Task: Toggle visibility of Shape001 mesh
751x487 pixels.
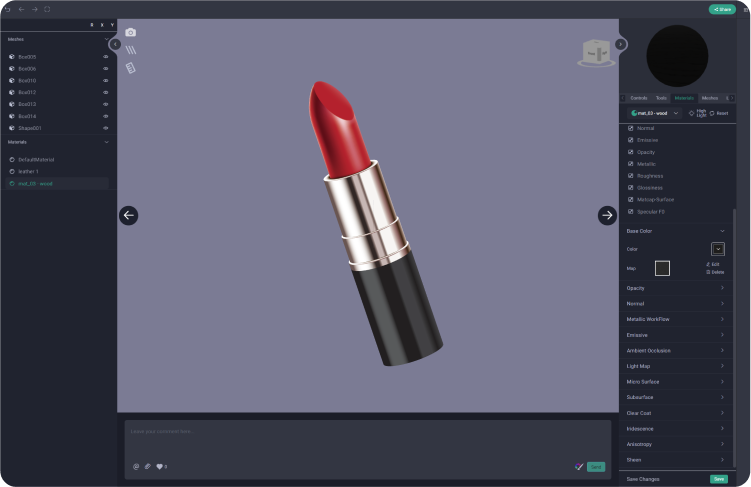Action: [x=106, y=128]
